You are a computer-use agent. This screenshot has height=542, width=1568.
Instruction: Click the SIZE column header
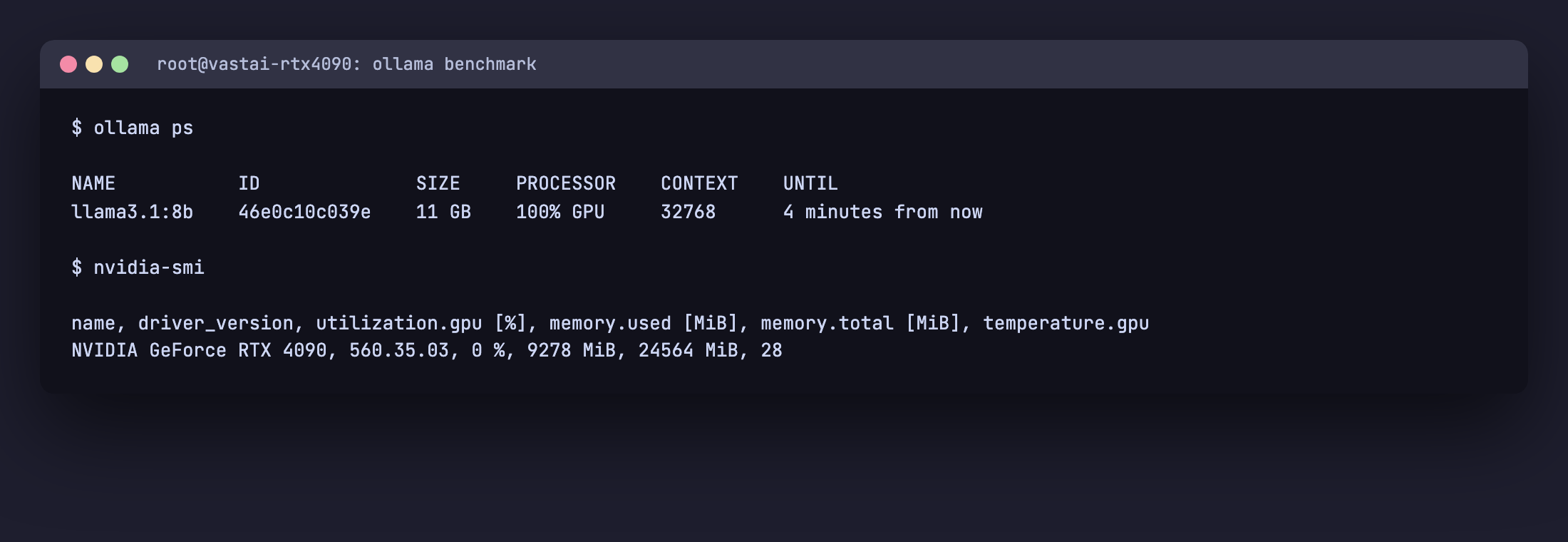tap(438, 183)
